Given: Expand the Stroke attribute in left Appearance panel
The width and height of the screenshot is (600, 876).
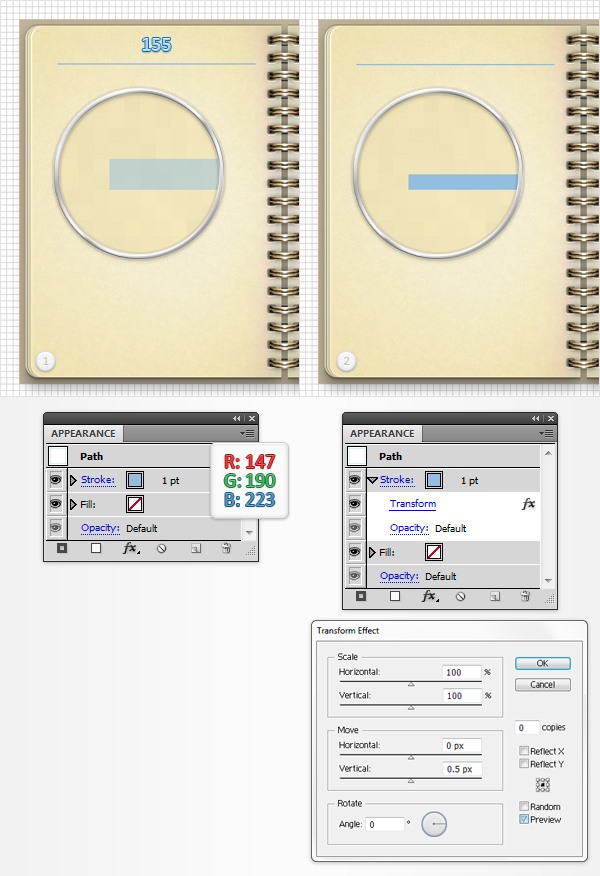Looking at the screenshot, I should tap(73, 480).
